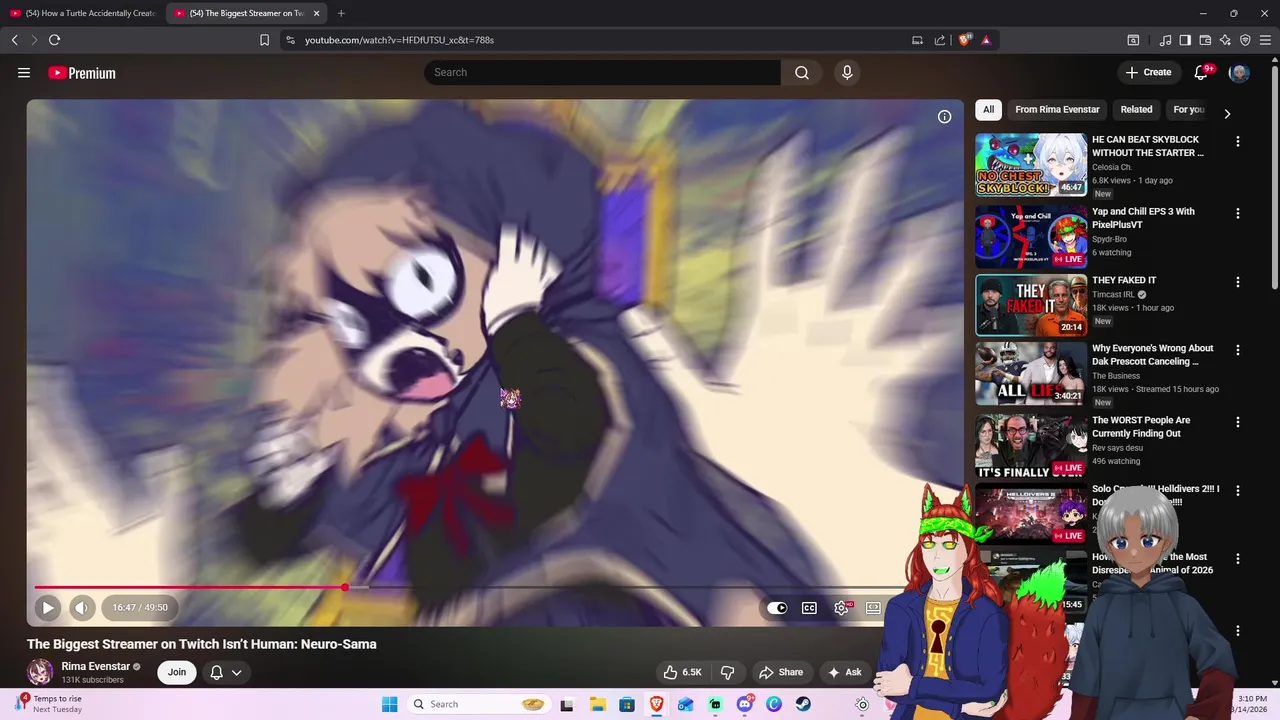
Task: Open the Ask AI button
Action: point(844,672)
